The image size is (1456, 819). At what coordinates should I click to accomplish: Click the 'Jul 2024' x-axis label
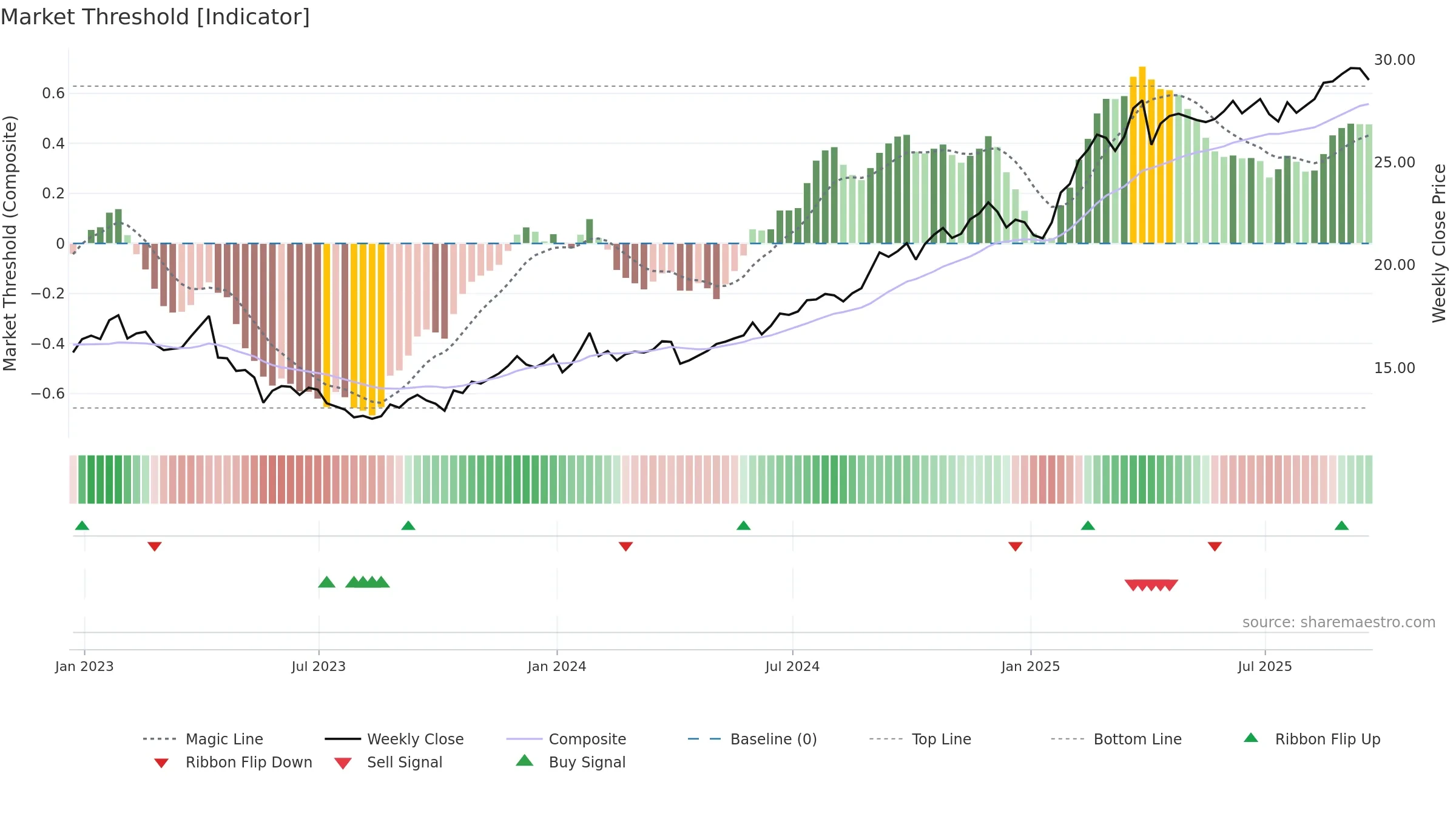[792, 667]
